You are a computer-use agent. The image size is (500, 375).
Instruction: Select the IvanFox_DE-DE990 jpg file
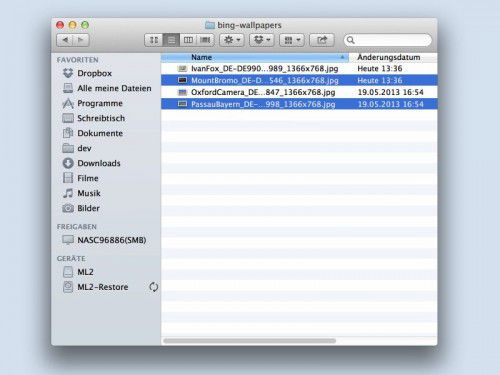299,69
